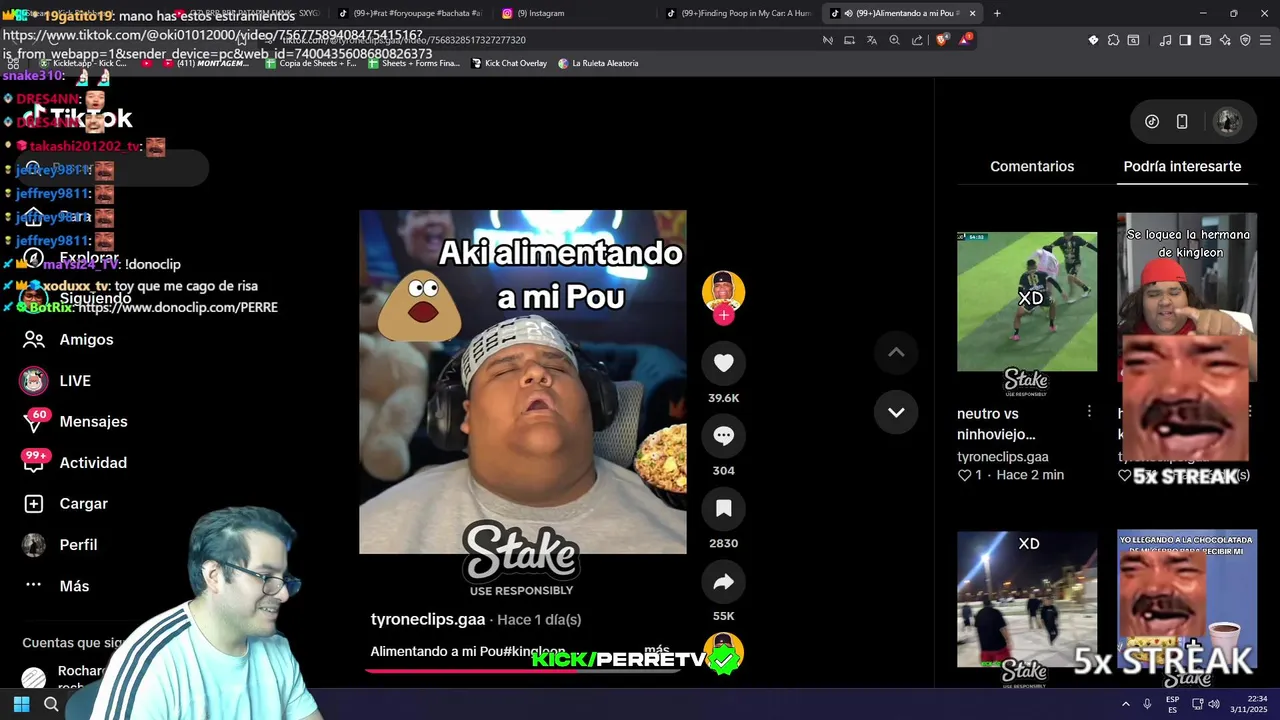This screenshot has width=1280, height=720.
Task: Open the night street XD video thumbnail
Action: (x=1027, y=600)
